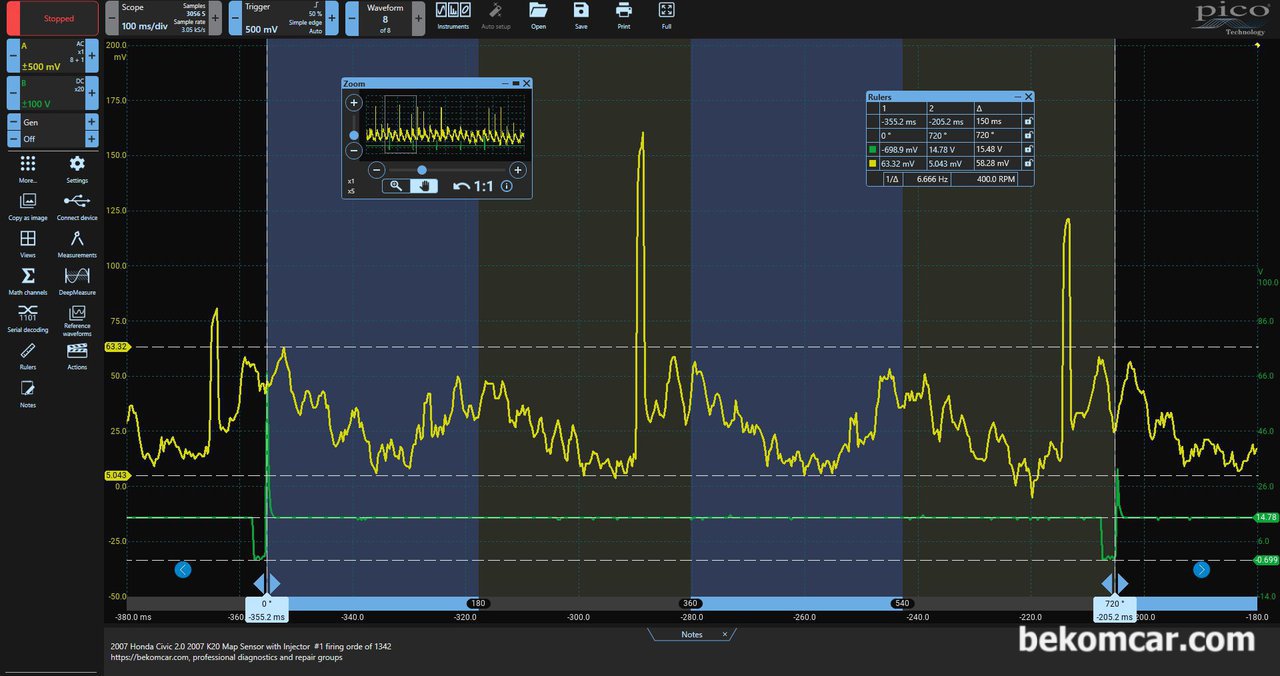Viewport: 1280px width, 676px height.
Task: Open Math channels
Action: click(x=28, y=281)
